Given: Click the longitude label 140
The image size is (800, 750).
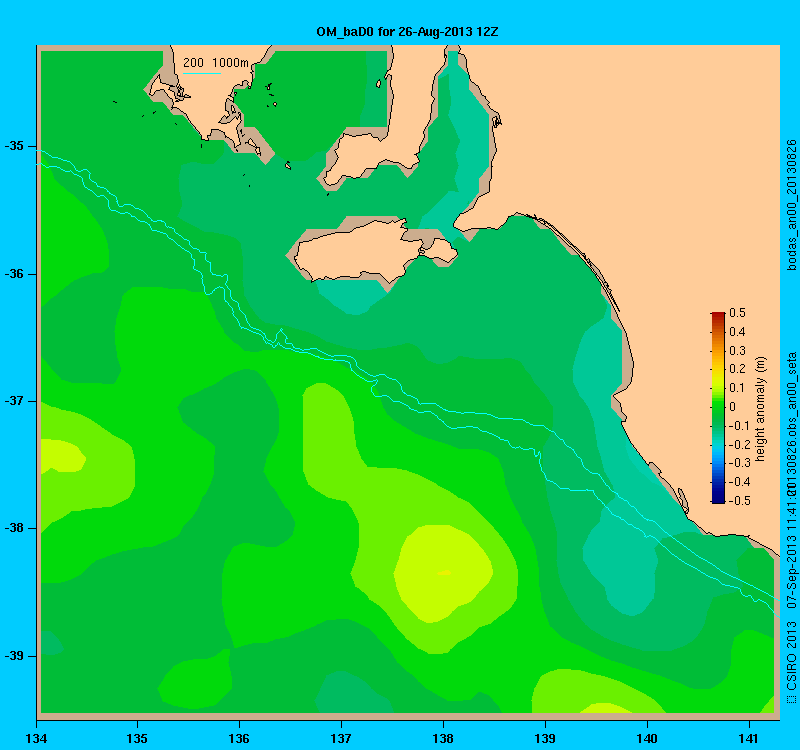Looking at the screenshot, I should [x=647, y=738].
